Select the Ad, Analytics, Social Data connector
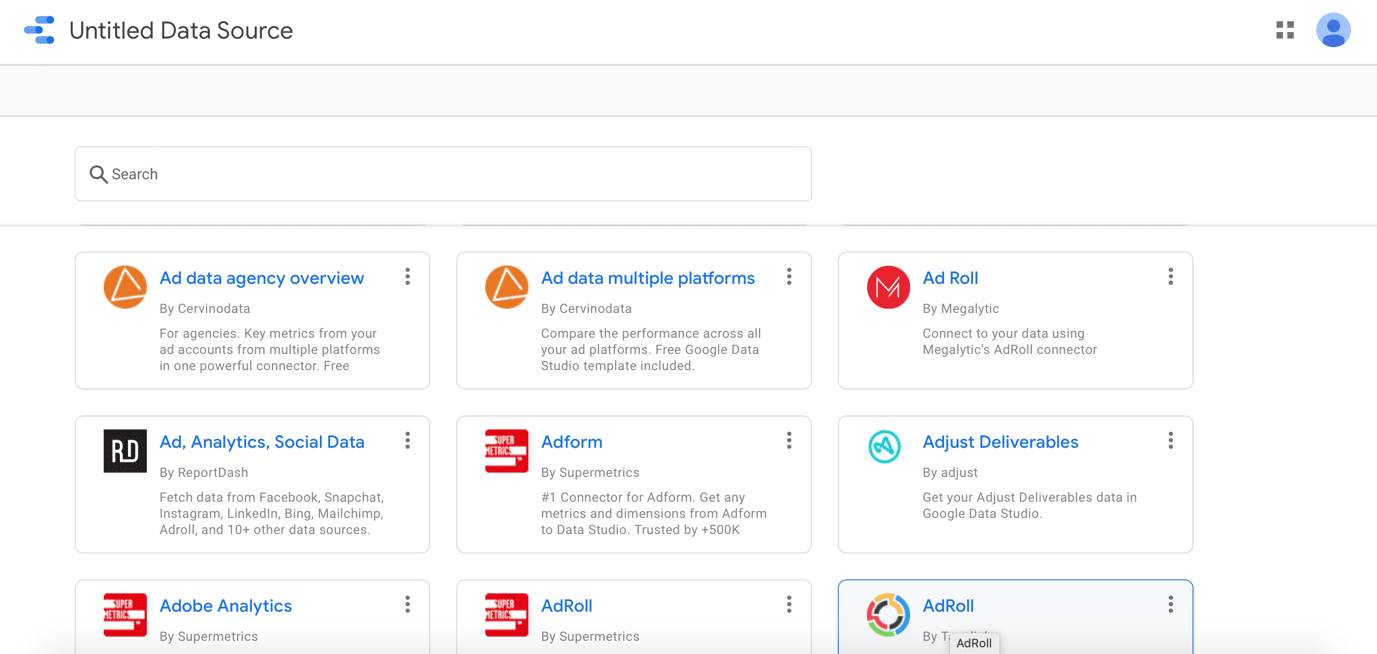Viewport: 1377px width, 654px height. click(262, 442)
